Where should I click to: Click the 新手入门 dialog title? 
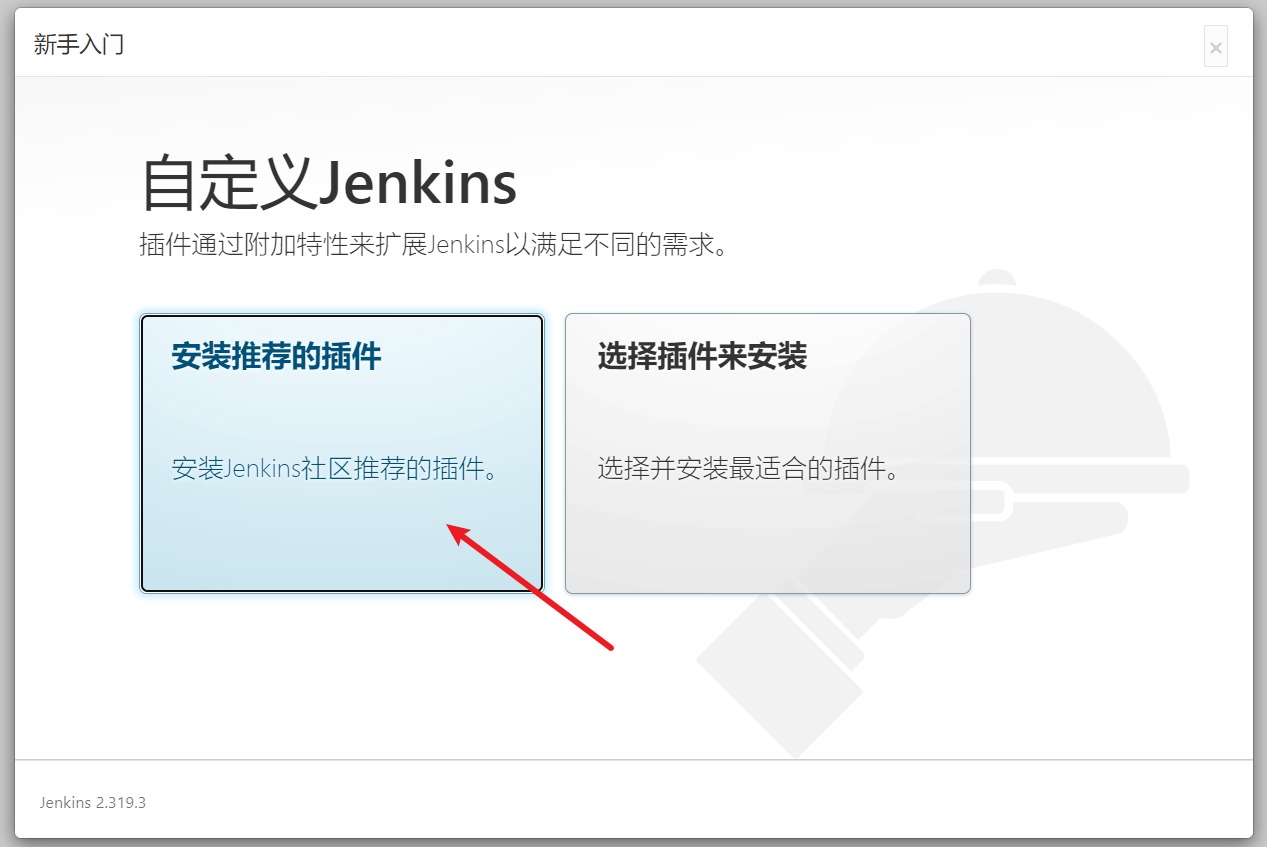tap(79, 45)
